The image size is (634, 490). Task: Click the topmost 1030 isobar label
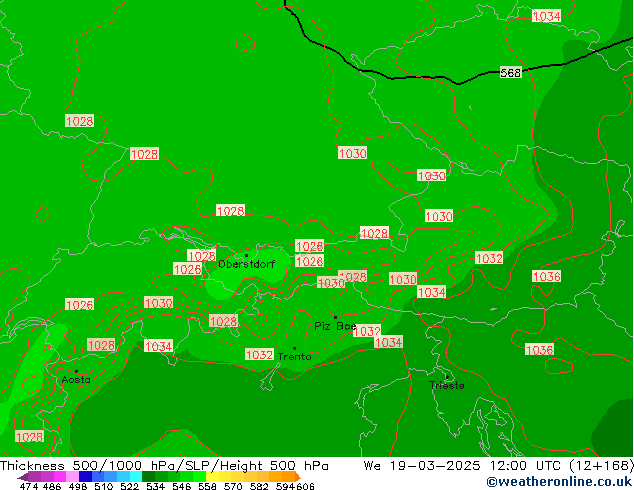pyautogui.click(x=353, y=153)
